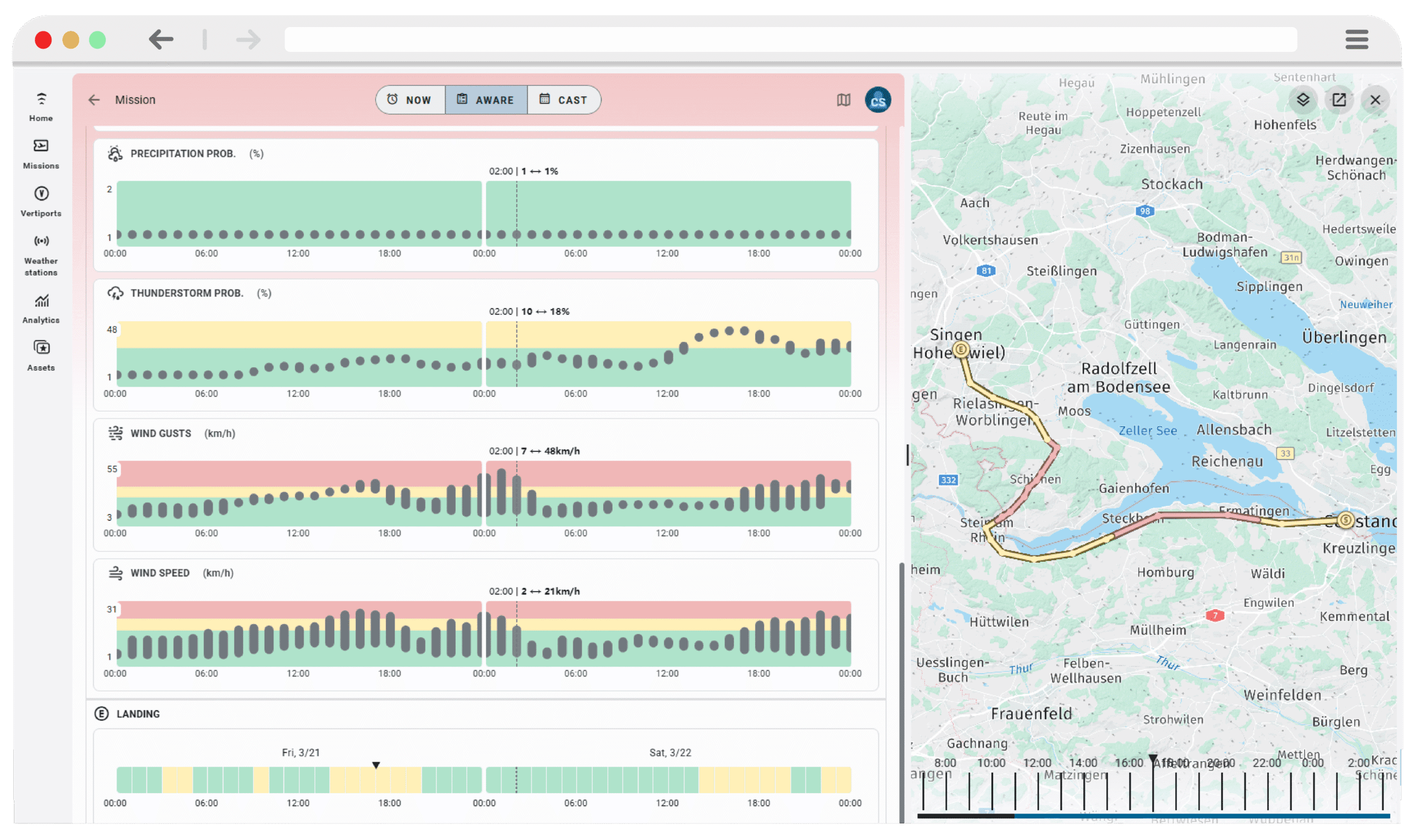This screenshot has width=1414, height=840.
Task: Switch to NOW mode
Action: pyautogui.click(x=410, y=99)
